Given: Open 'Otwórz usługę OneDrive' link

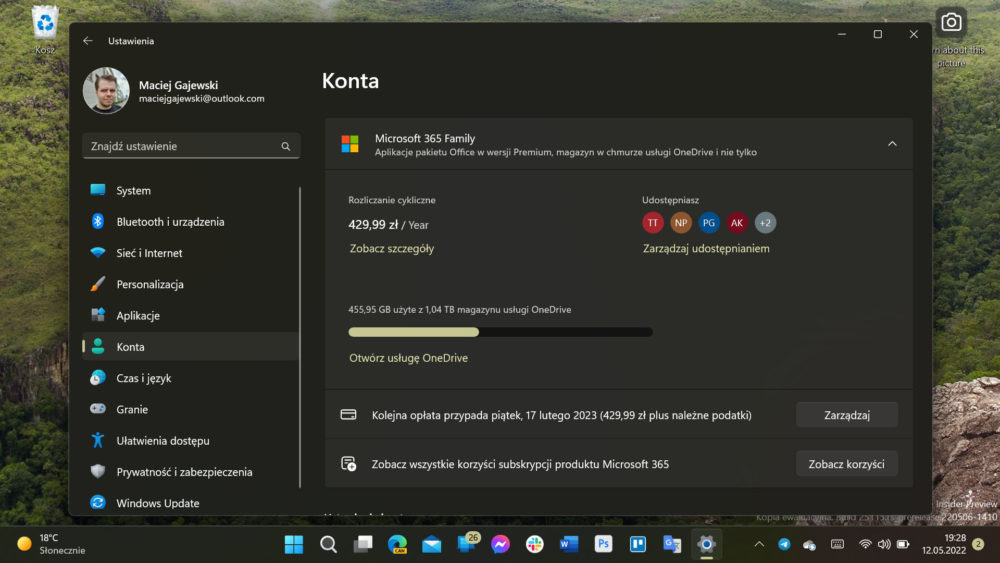Looking at the screenshot, I should pos(408,358).
